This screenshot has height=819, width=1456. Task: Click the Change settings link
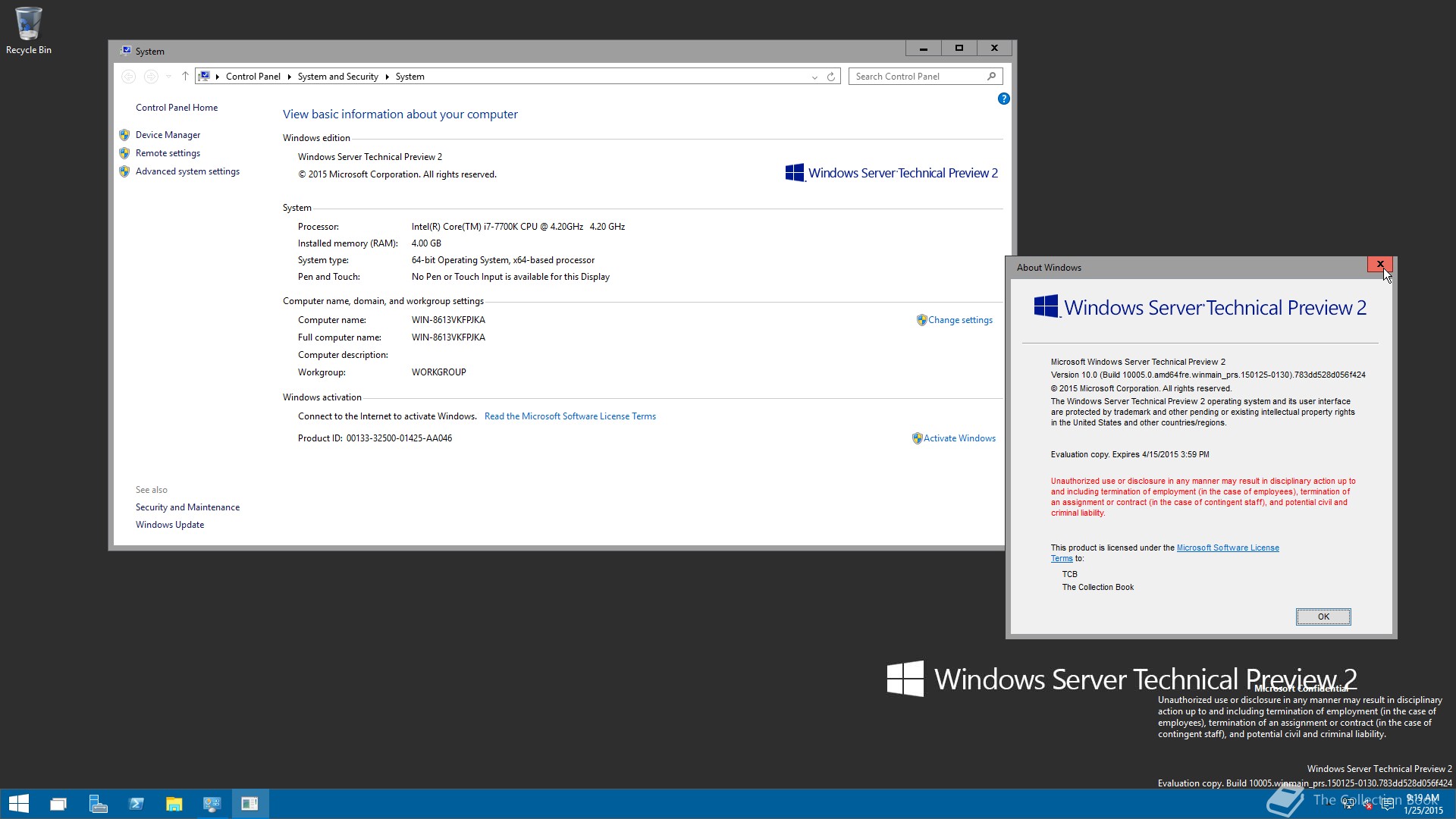[960, 320]
